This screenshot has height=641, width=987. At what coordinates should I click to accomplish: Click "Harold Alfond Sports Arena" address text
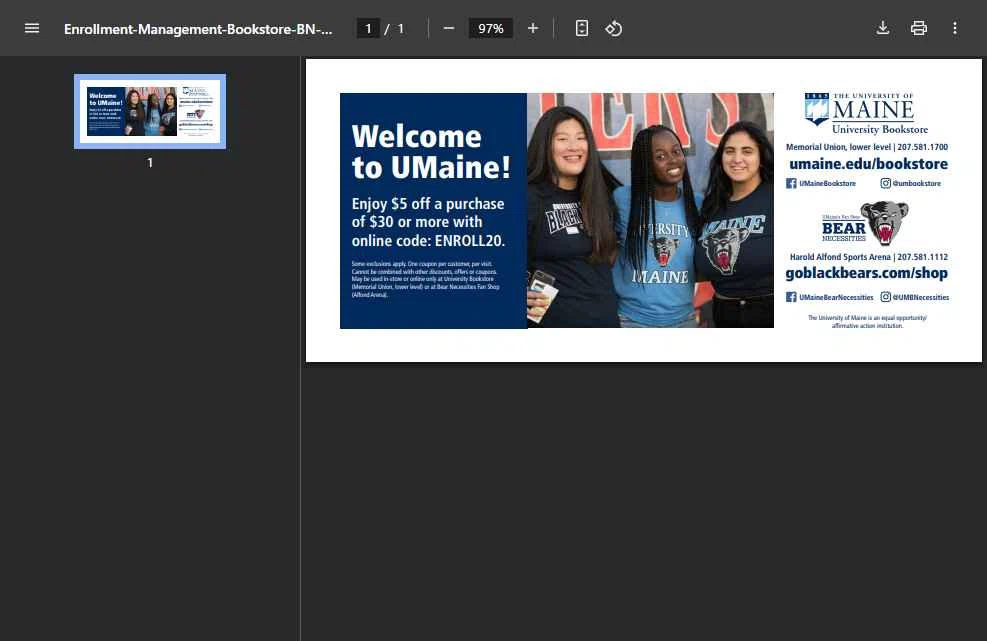(840, 257)
